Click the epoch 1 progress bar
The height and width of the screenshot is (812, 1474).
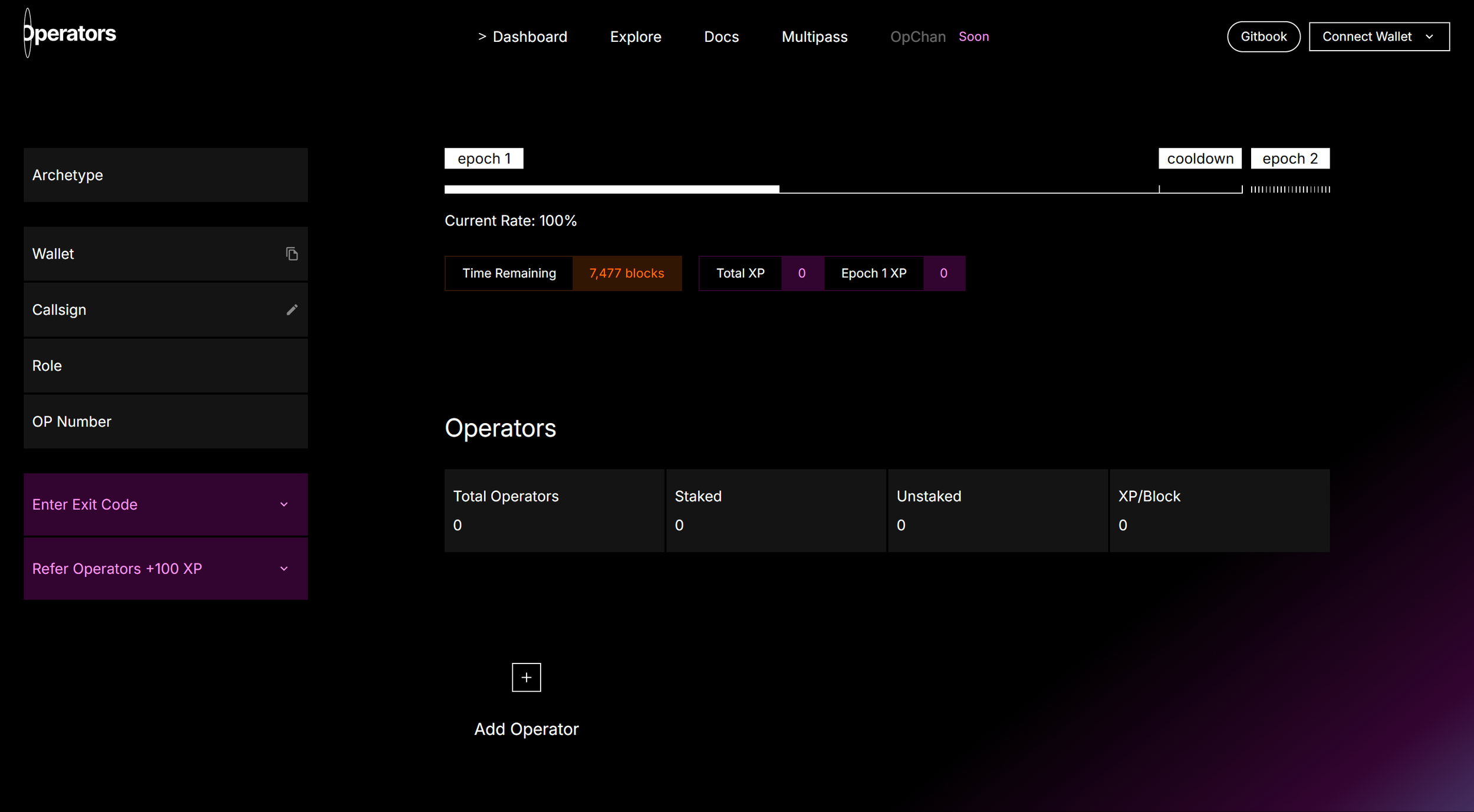tap(611, 189)
